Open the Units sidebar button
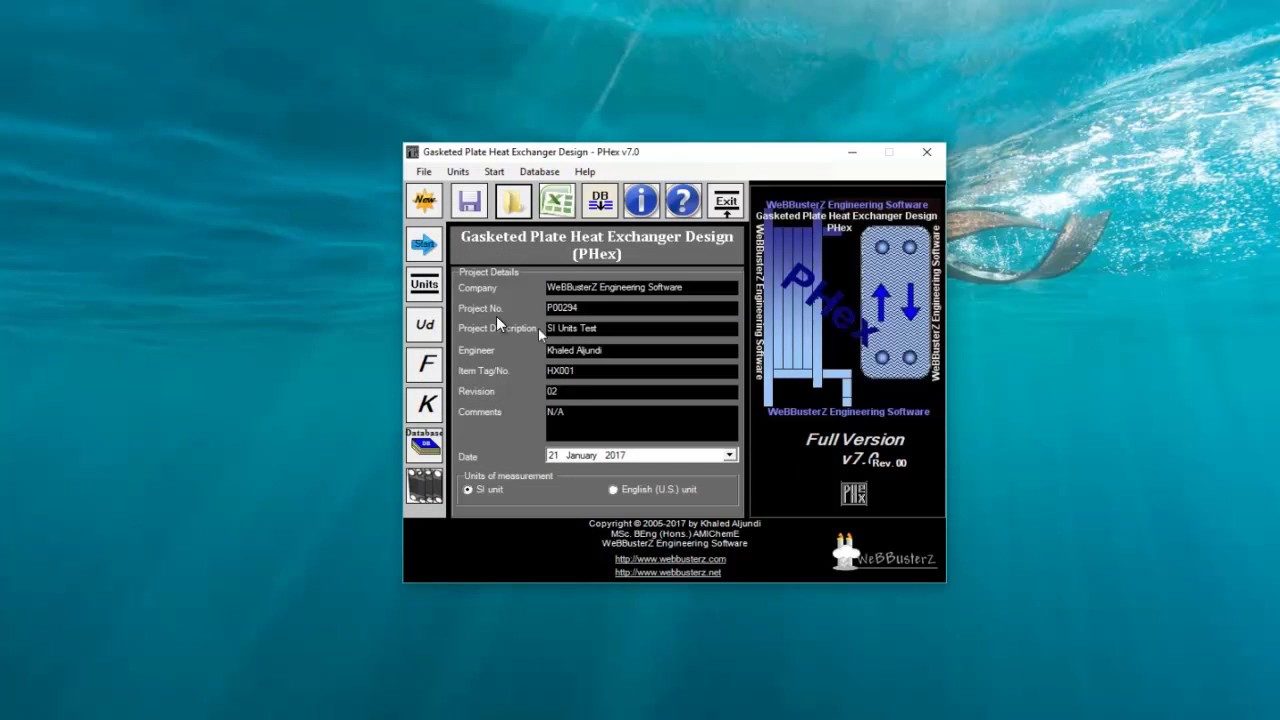Viewport: 1280px width, 720px height. [x=425, y=284]
